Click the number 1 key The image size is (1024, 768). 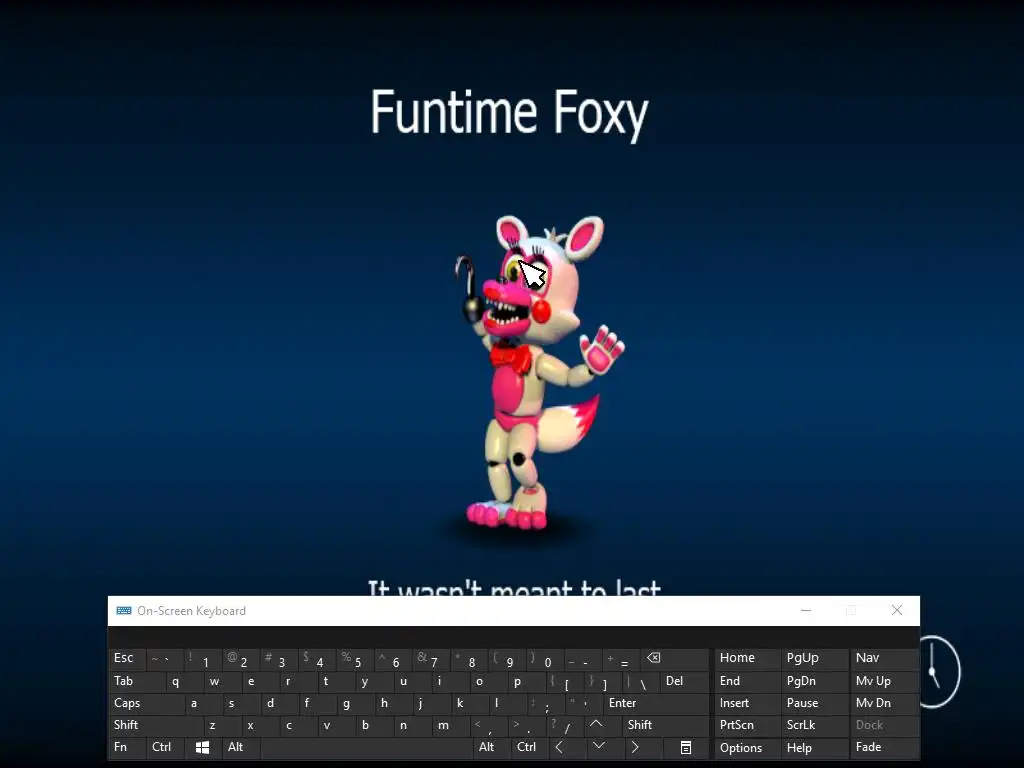202,658
